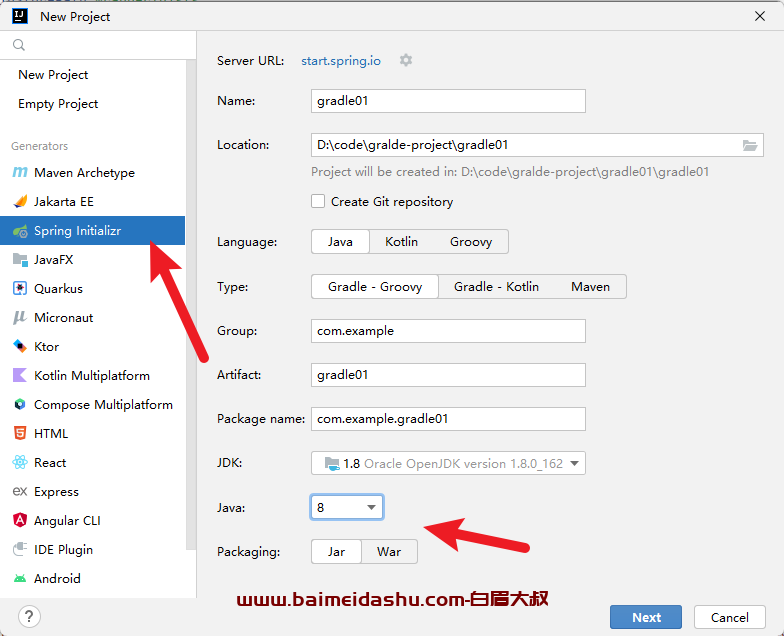Click the React atom icon
The image size is (784, 636).
click(x=20, y=462)
